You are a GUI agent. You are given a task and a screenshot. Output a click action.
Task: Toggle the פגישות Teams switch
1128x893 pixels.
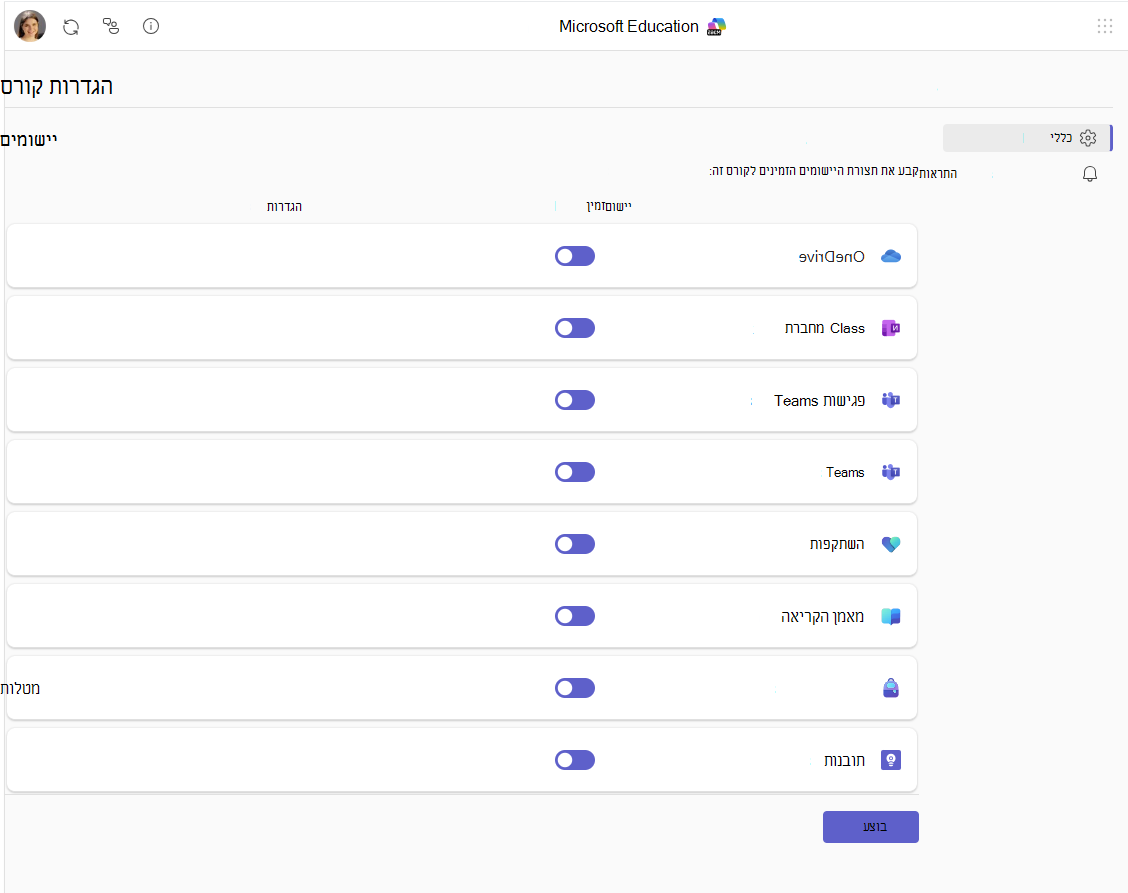(575, 400)
